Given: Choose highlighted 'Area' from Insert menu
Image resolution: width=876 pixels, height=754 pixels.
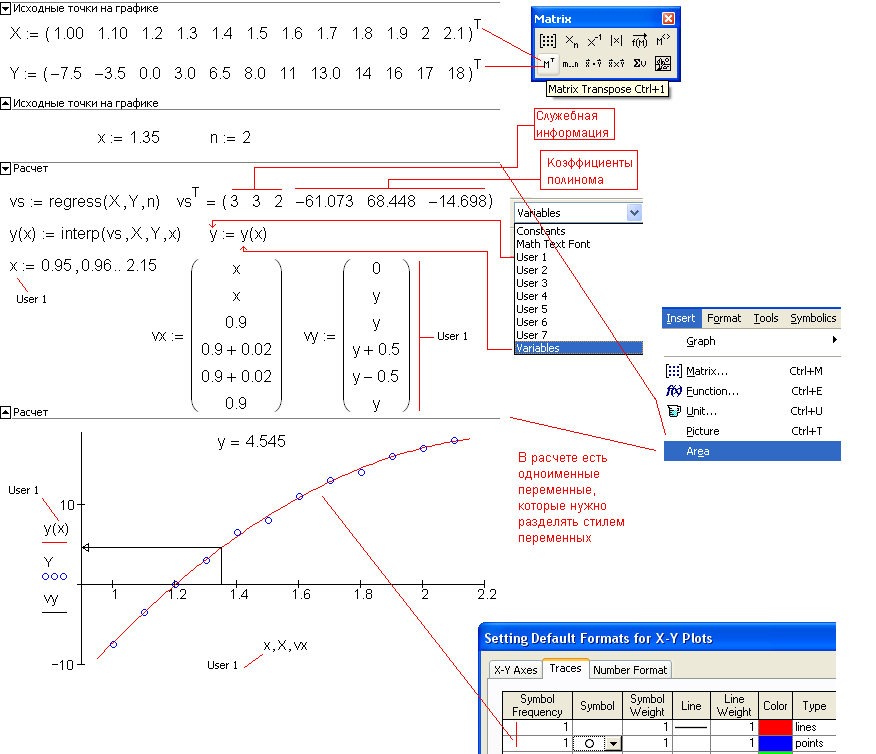Looking at the screenshot, I should (x=752, y=451).
